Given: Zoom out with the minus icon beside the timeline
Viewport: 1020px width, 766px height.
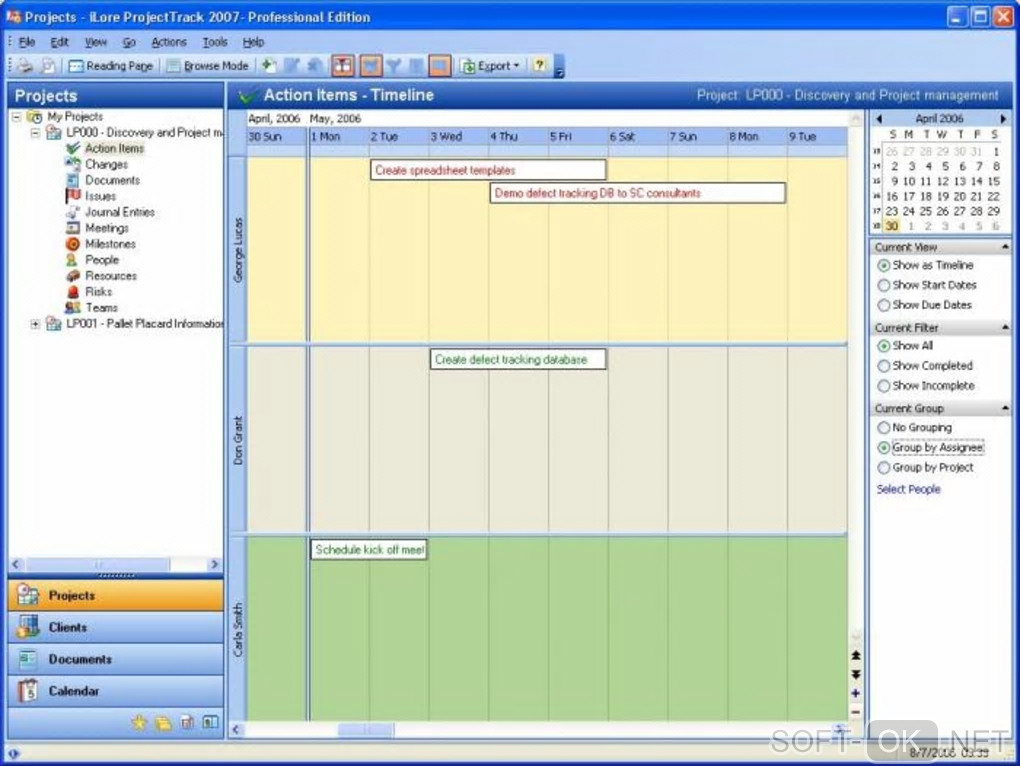Looking at the screenshot, I should click(x=856, y=712).
